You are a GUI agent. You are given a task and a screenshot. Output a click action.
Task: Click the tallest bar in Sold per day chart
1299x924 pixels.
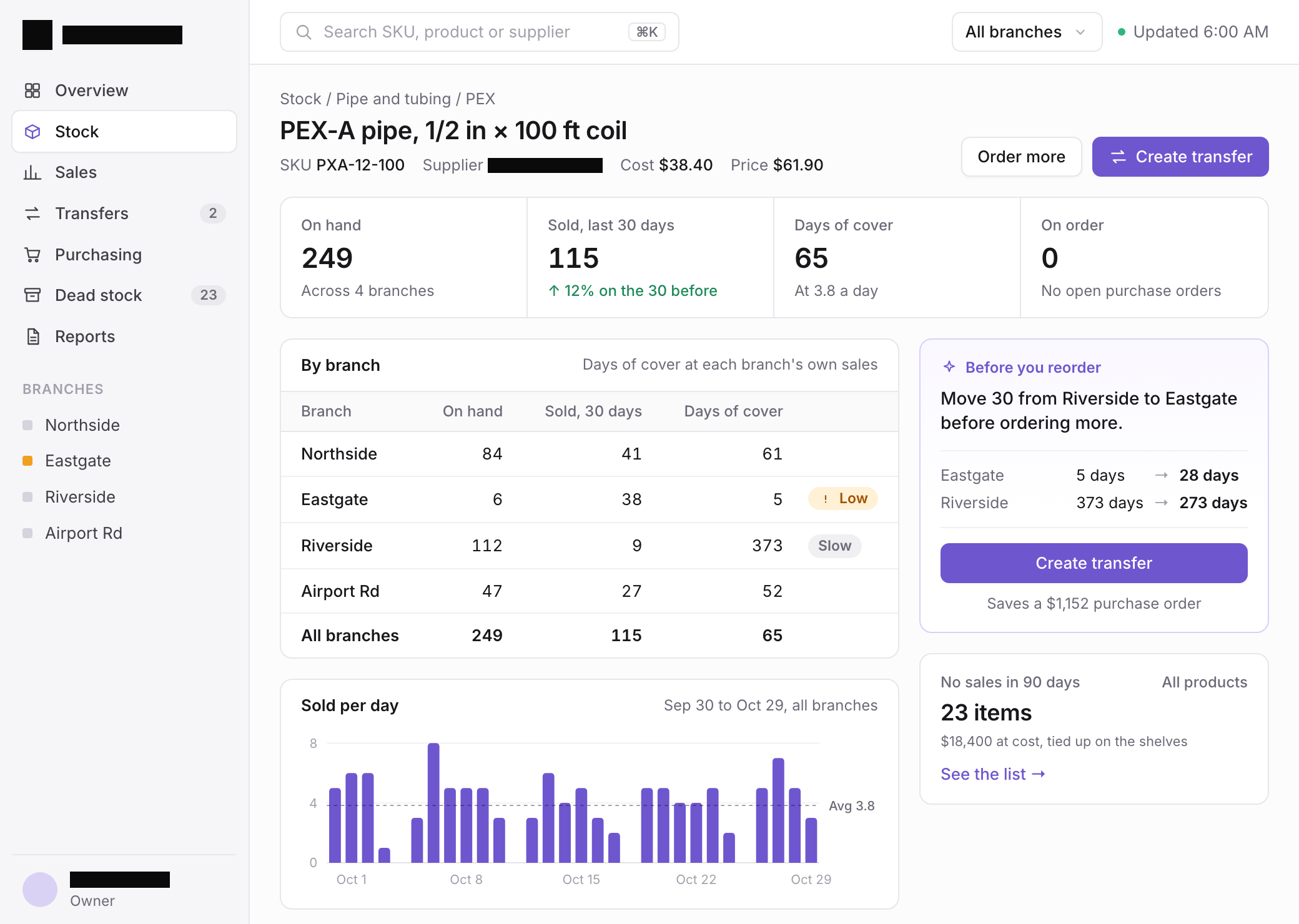433,803
